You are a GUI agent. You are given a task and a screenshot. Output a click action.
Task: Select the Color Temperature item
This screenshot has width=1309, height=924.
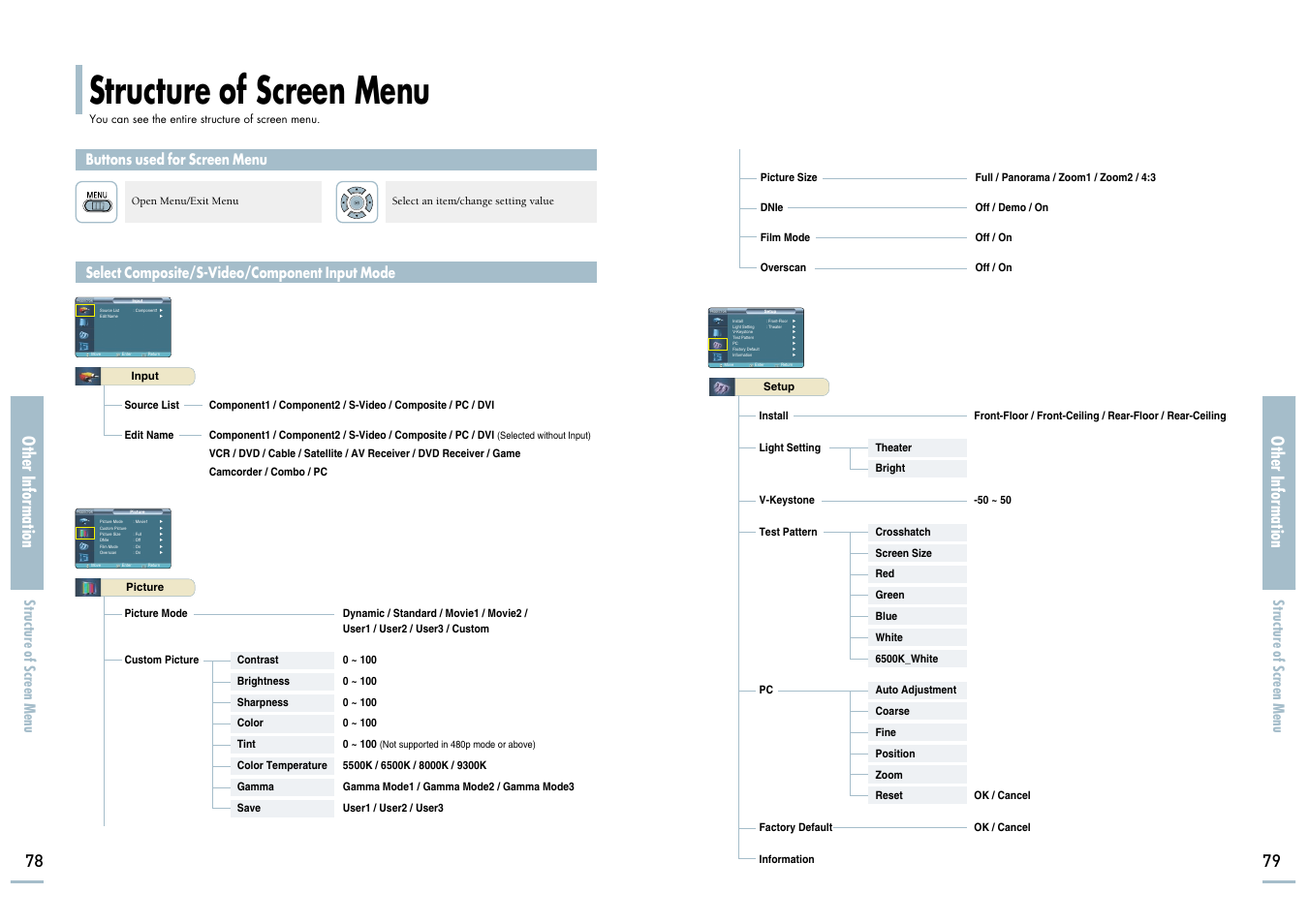pyautogui.click(x=282, y=766)
